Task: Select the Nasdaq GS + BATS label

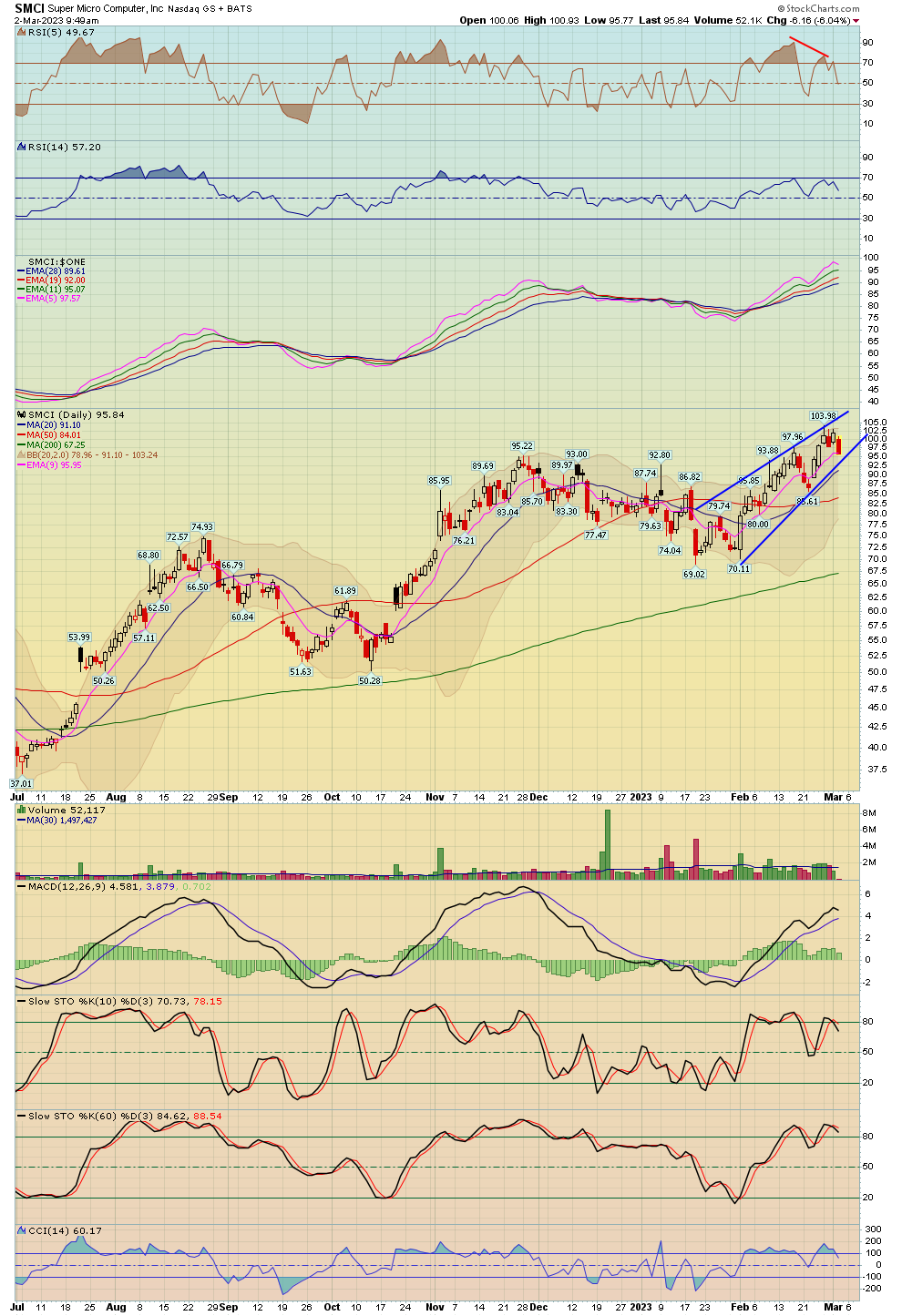Action: coord(210,8)
